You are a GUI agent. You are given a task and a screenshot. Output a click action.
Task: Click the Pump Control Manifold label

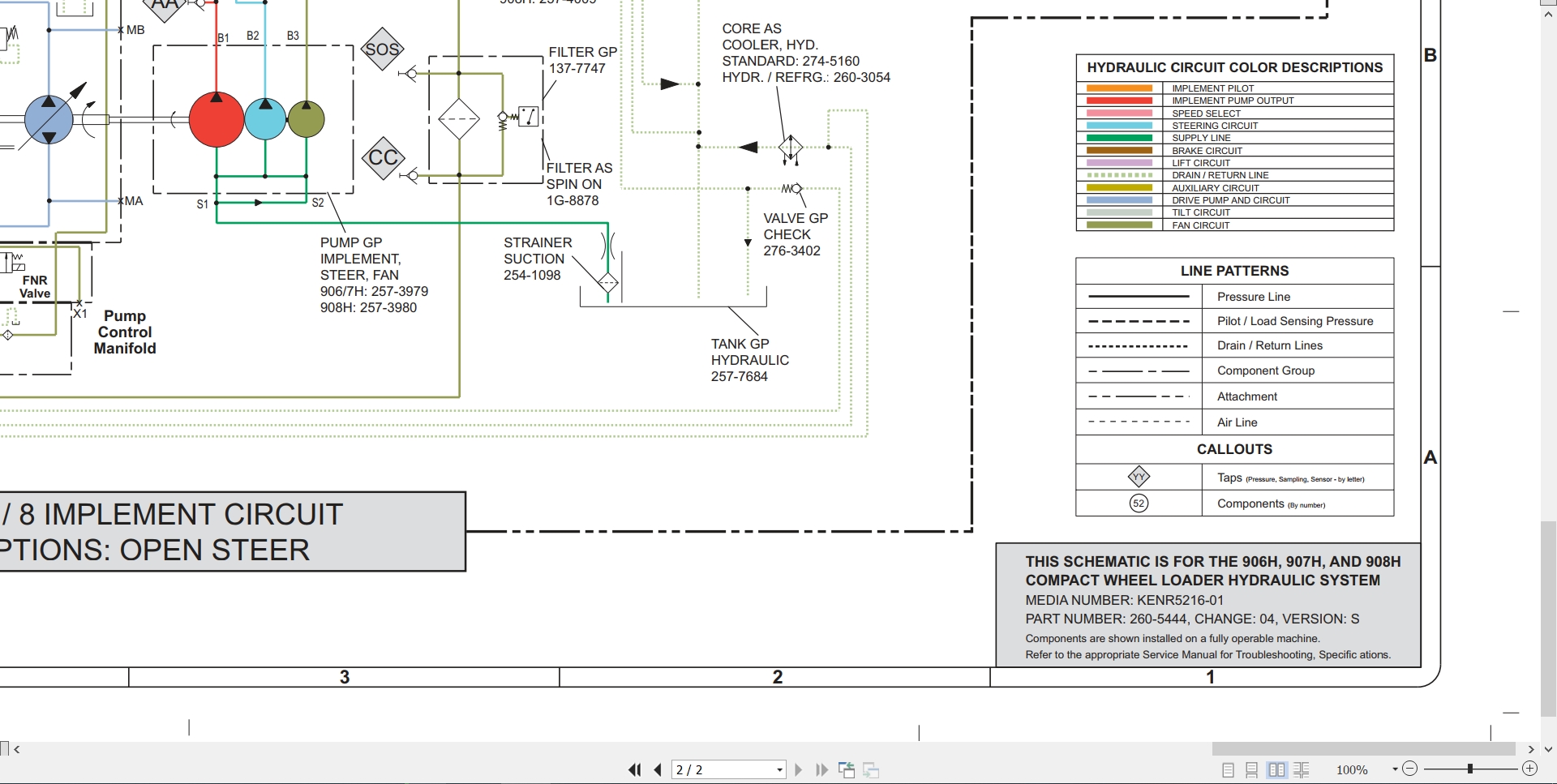click(x=125, y=332)
